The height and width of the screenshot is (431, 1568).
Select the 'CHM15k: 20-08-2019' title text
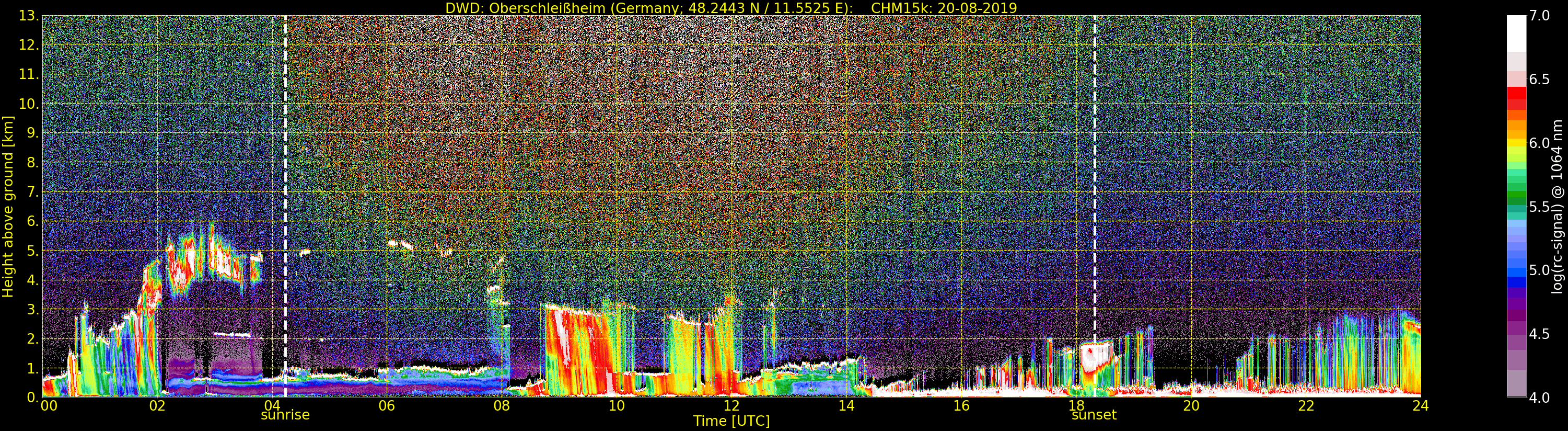click(944, 8)
